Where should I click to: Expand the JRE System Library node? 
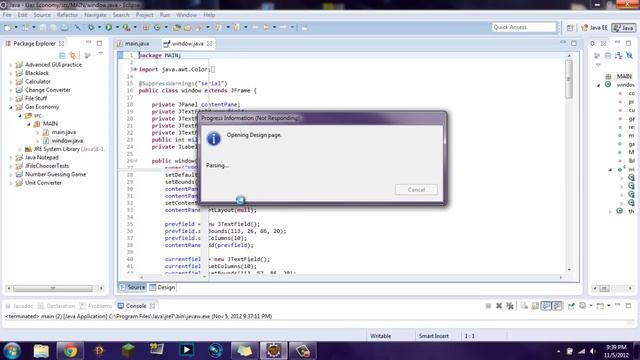(20, 149)
